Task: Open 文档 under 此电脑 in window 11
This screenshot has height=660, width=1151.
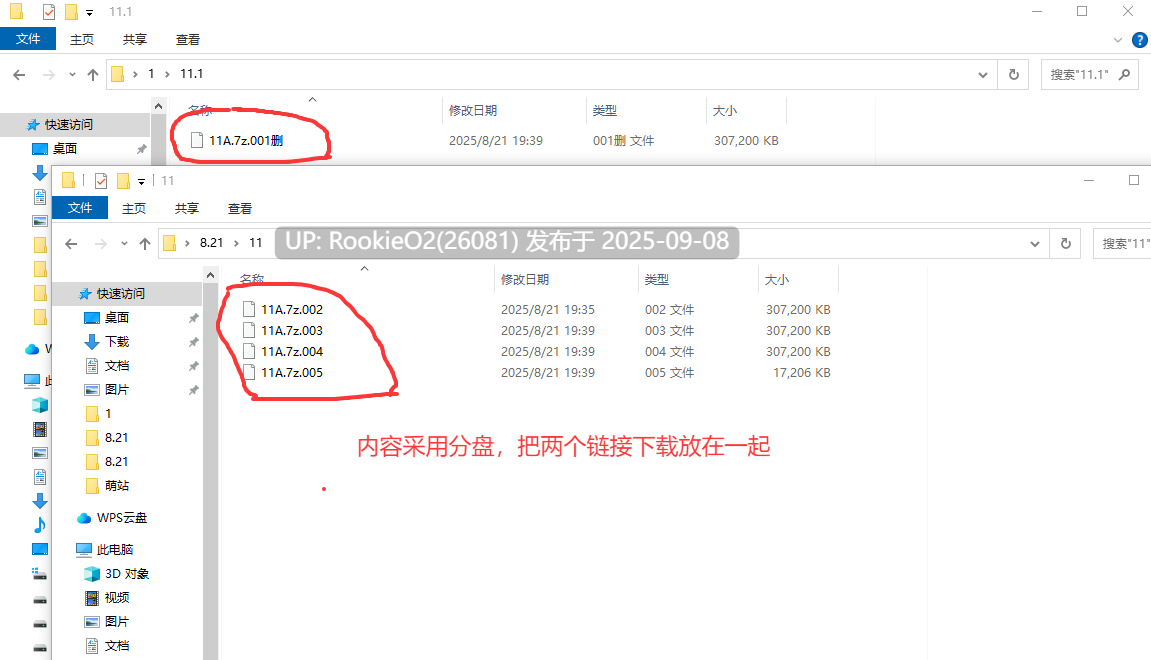Action: pos(117,645)
